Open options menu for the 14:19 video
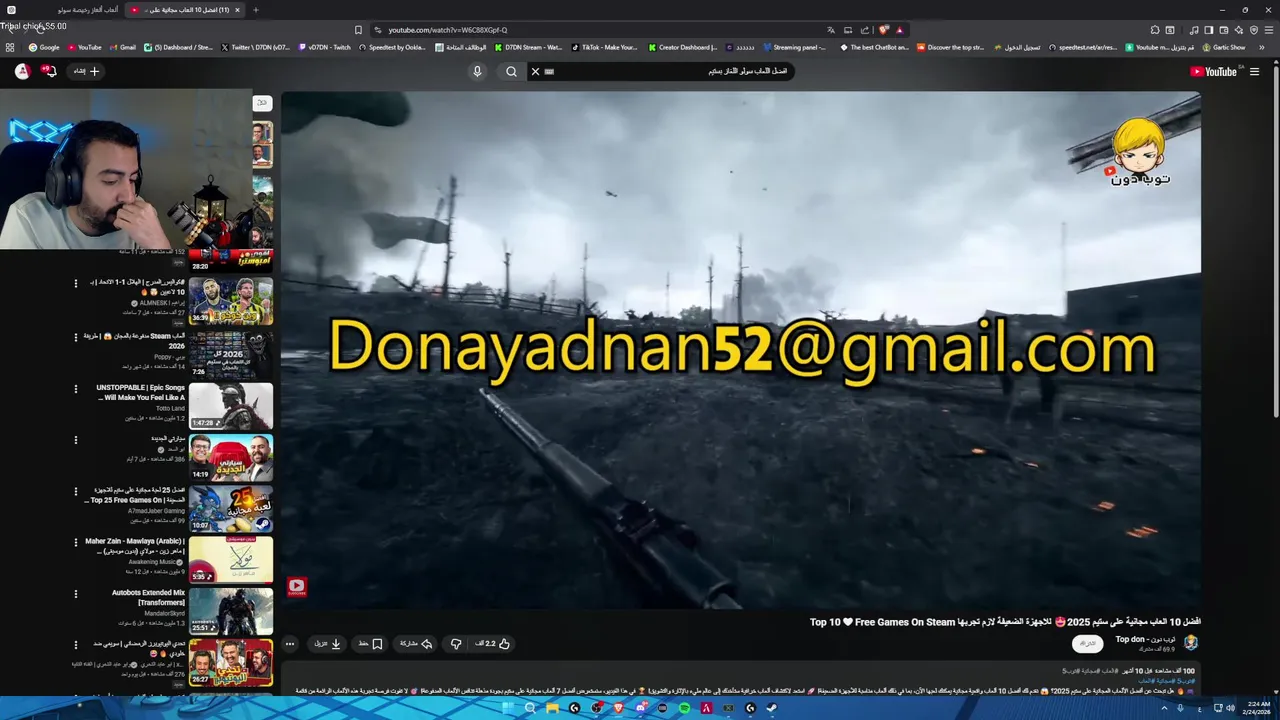This screenshot has width=1280, height=720. pyautogui.click(x=76, y=440)
